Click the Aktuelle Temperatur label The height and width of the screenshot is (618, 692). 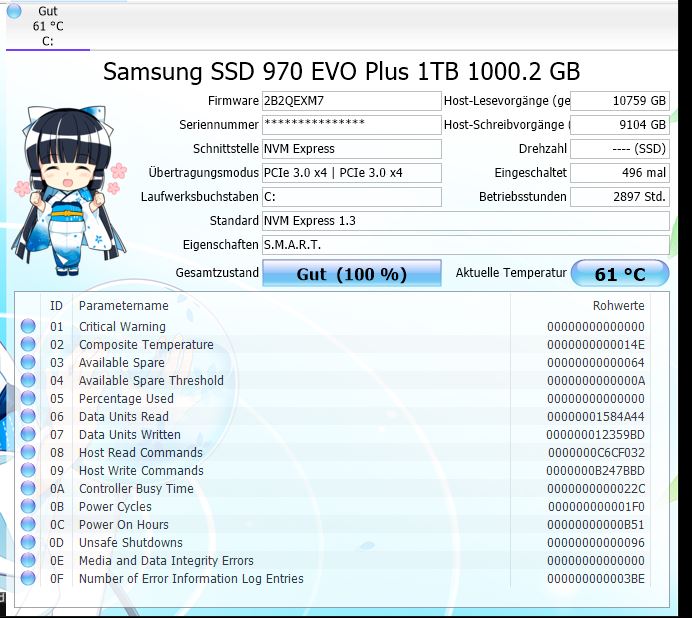(x=511, y=273)
